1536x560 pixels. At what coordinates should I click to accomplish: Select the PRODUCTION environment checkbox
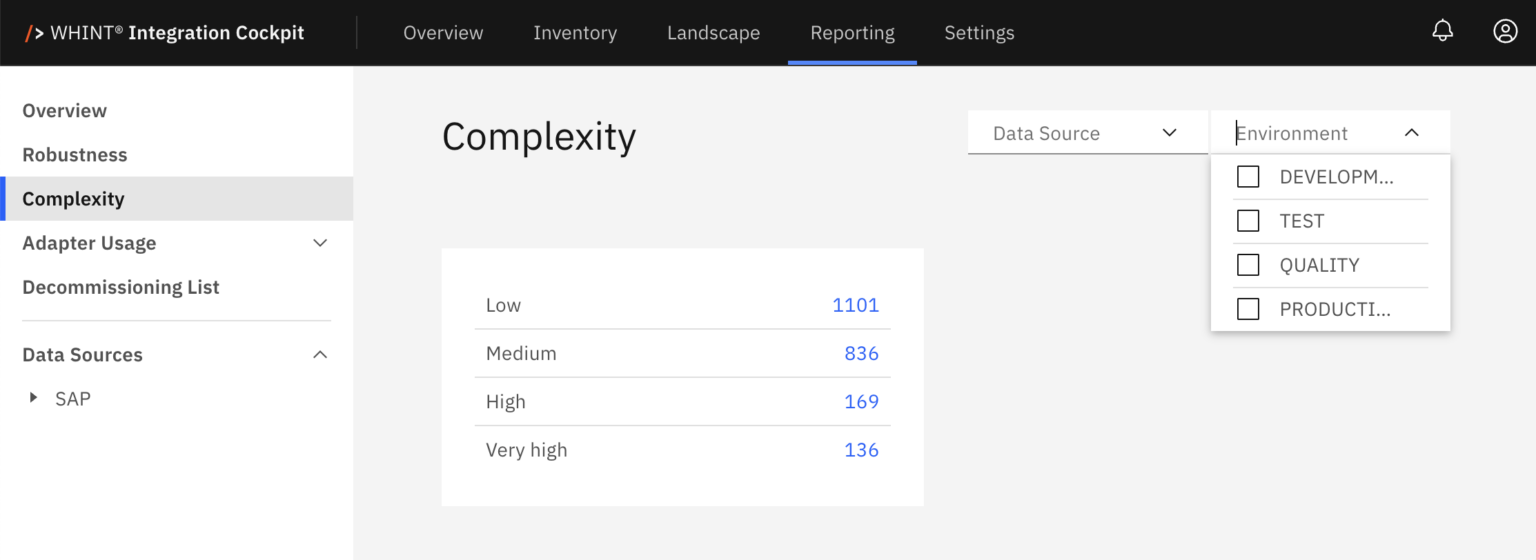coord(1248,309)
